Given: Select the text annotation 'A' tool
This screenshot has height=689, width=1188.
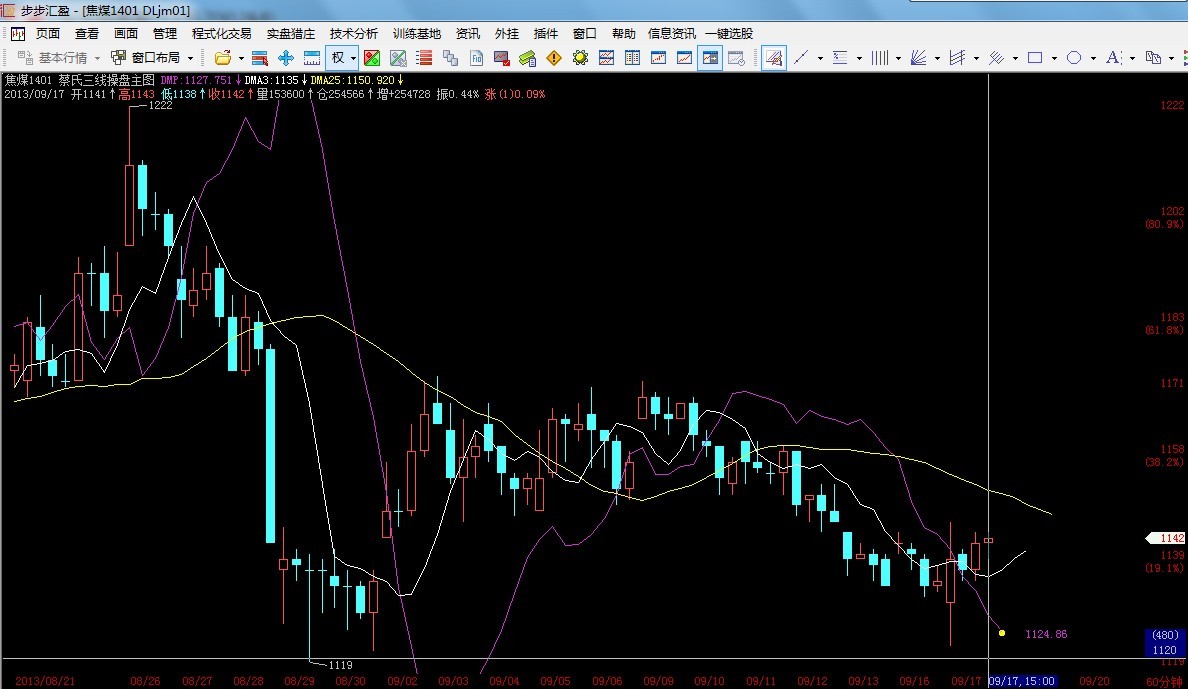Looking at the screenshot, I should (x=1114, y=58).
